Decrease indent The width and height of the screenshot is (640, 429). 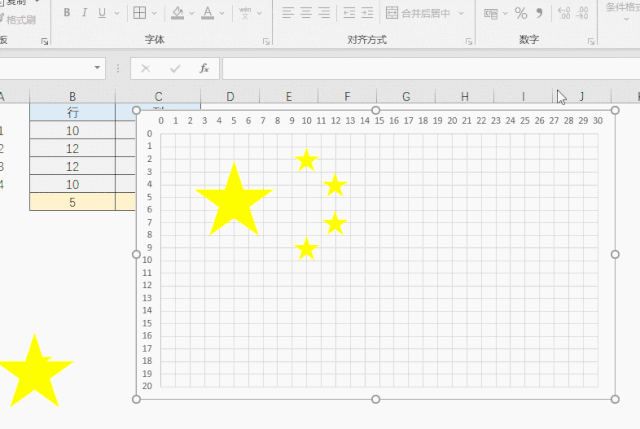click(x=349, y=13)
